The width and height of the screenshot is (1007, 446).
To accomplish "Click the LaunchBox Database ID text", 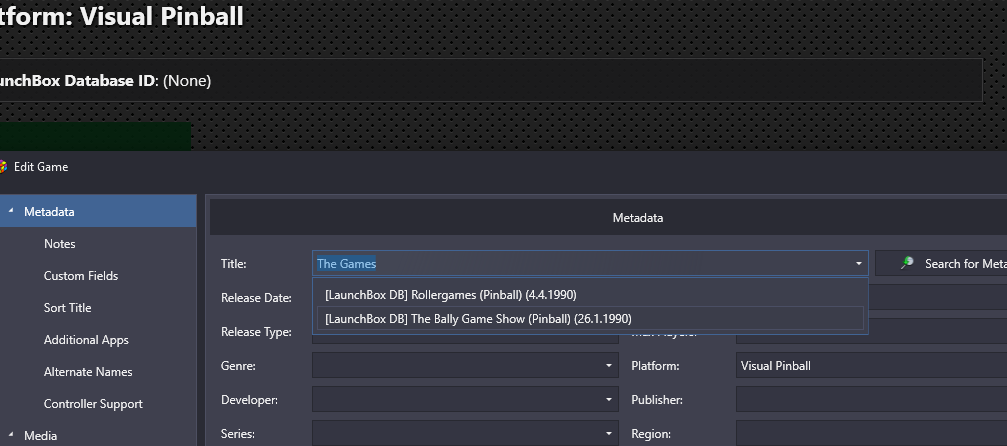I will pos(105,81).
